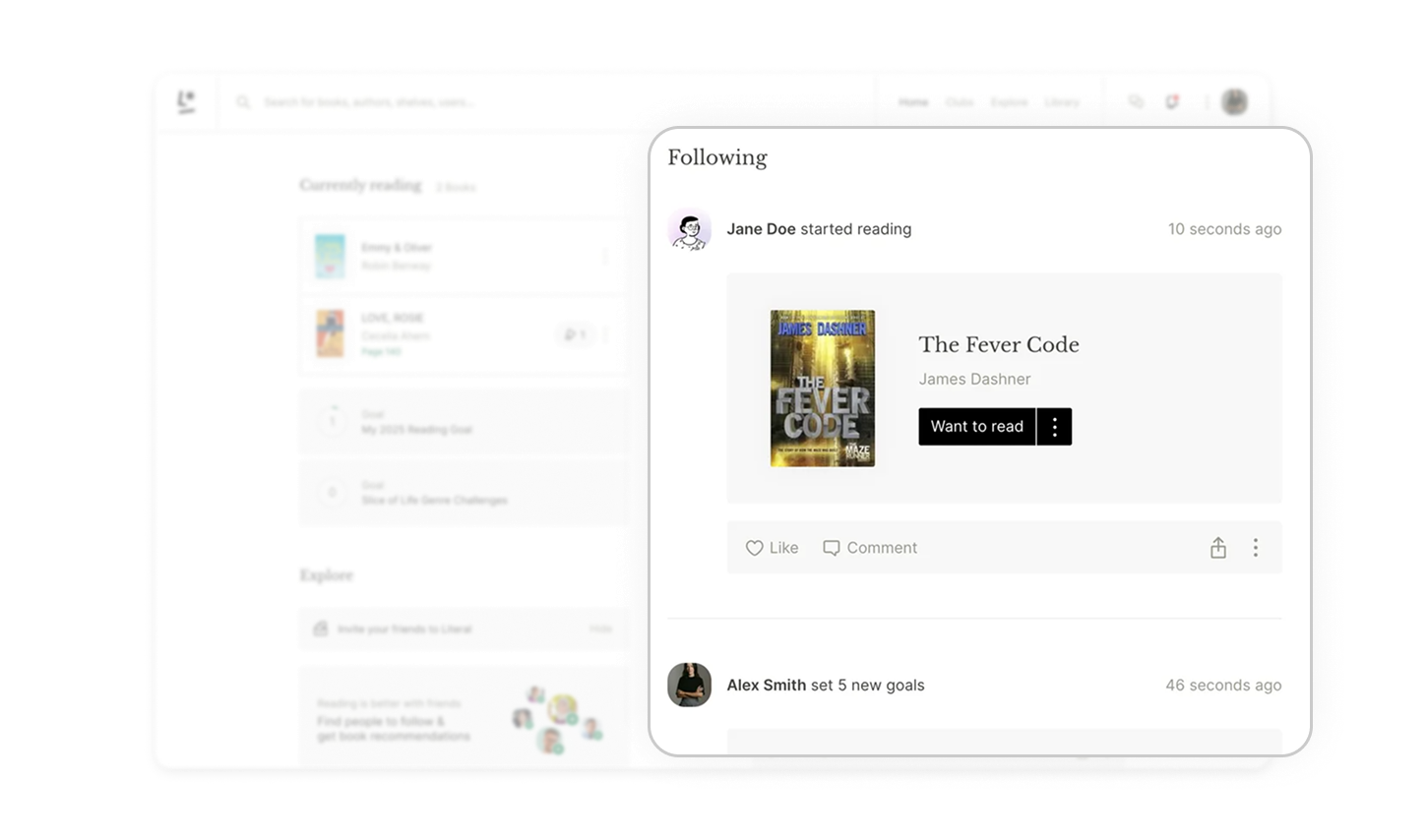This screenshot has width=1427, height=840.
Task: Share Jane Doe's post using the share icon
Action: click(1218, 548)
